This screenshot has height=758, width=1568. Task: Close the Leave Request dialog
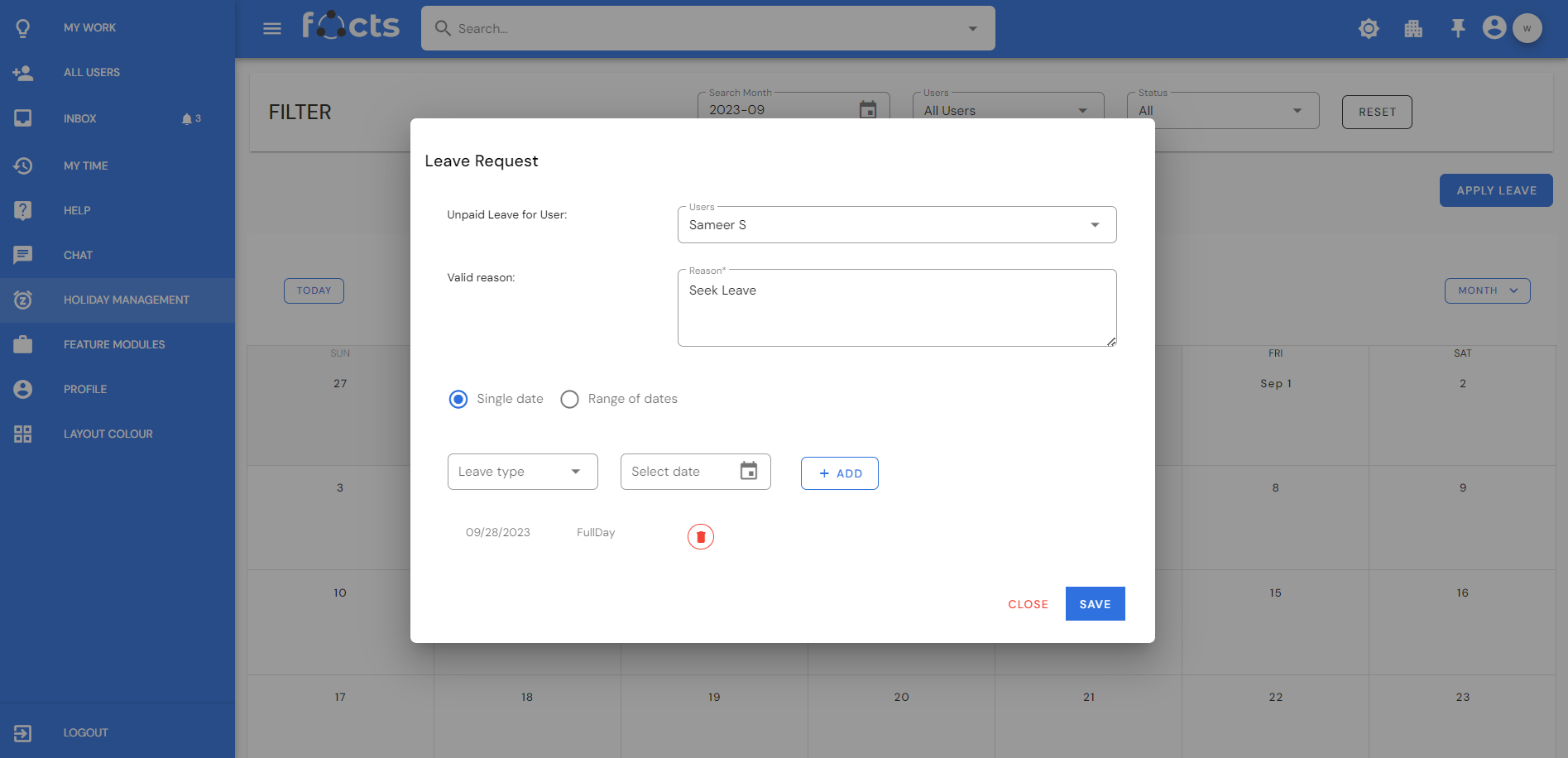(x=1028, y=604)
